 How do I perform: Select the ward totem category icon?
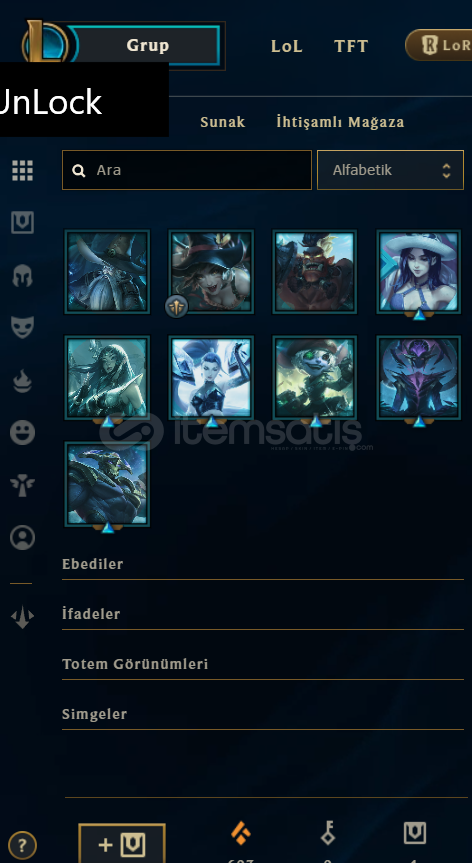pyautogui.click(x=23, y=485)
